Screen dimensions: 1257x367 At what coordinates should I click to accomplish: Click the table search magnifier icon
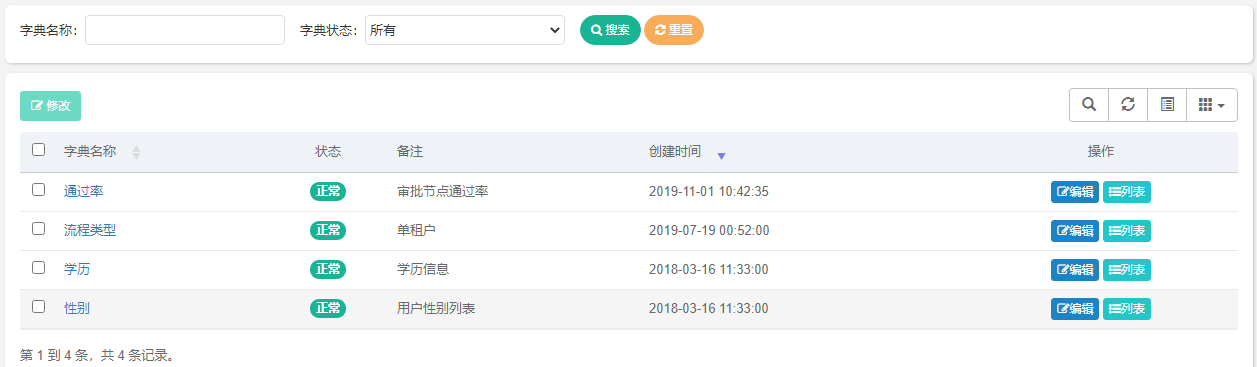1089,105
